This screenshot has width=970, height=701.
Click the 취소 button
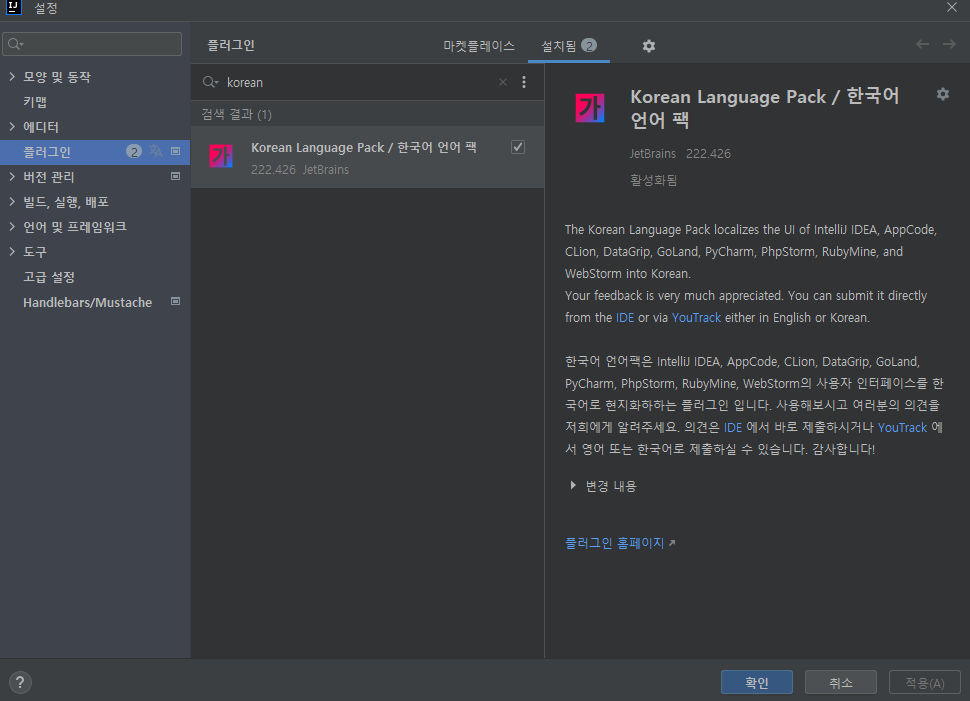[x=841, y=682]
